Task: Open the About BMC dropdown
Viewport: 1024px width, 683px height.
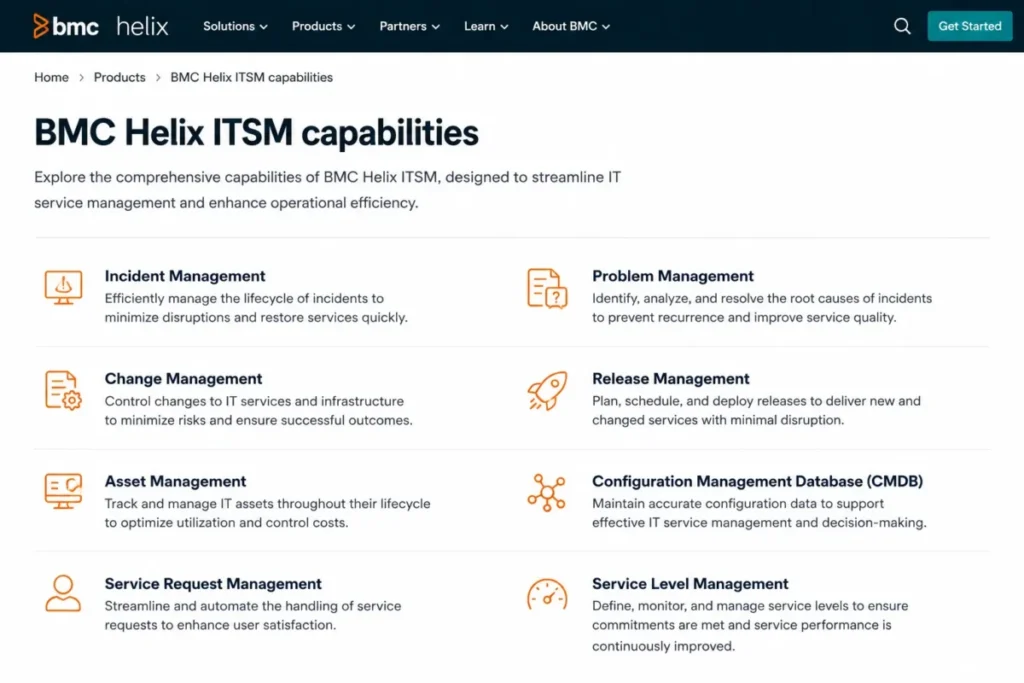Action: (571, 26)
